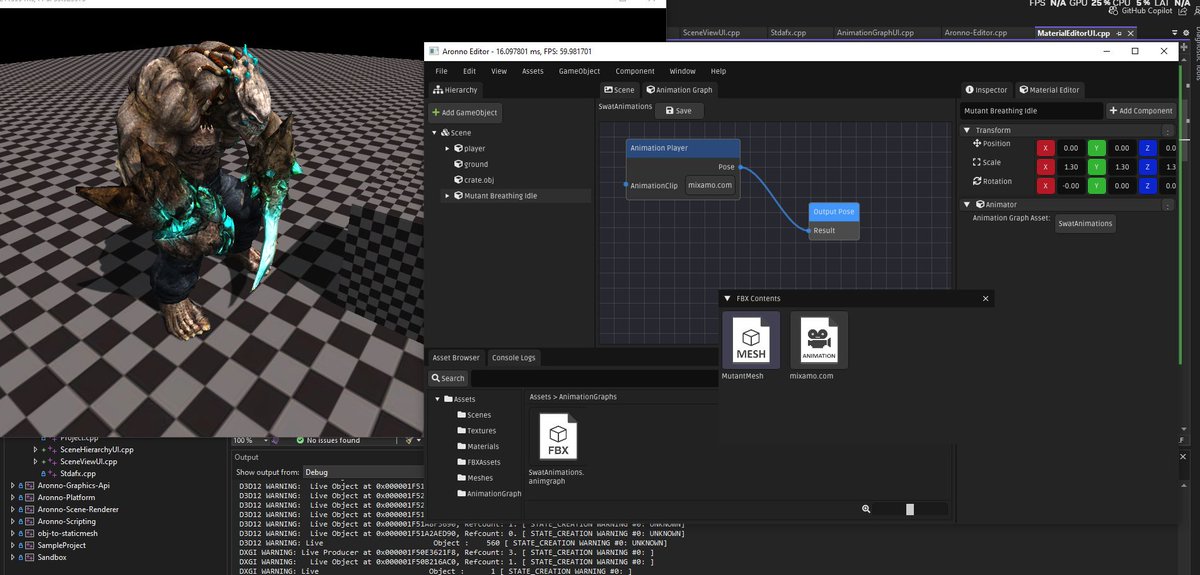Click the Scenes folder icon
The width and height of the screenshot is (1200, 575).
(x=461, y=415)
